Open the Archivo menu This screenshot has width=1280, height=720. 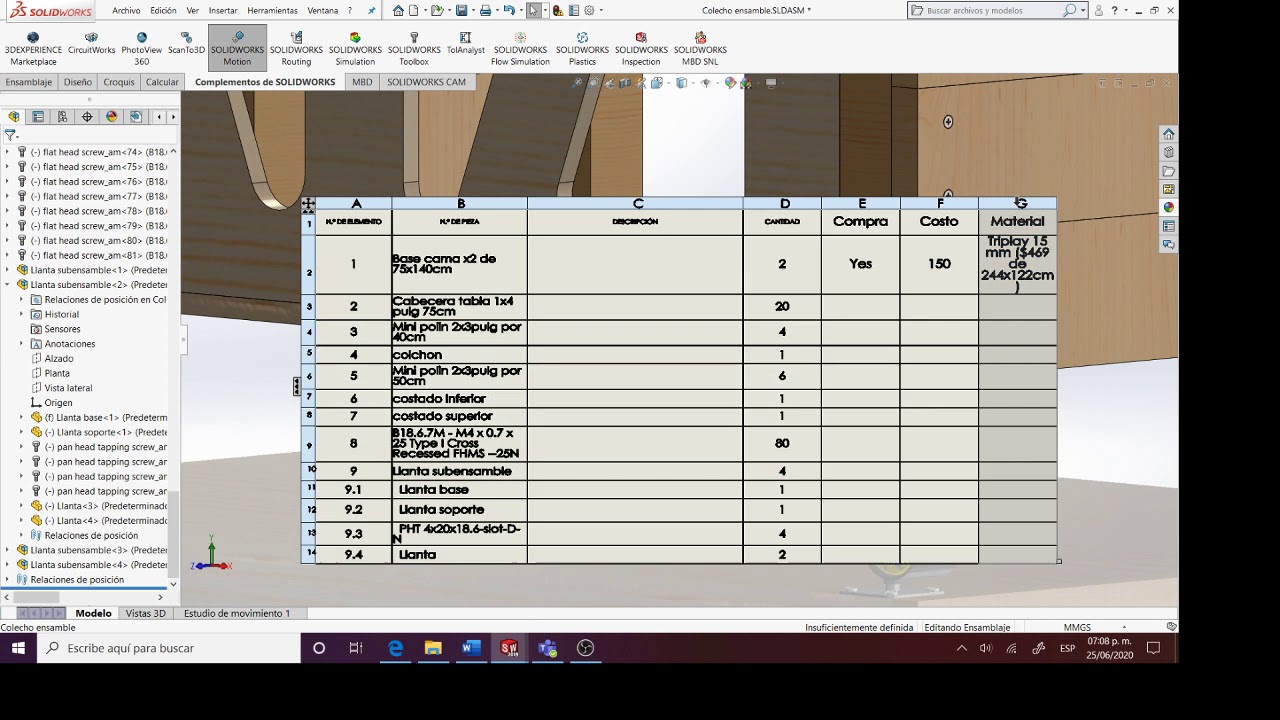[126, 10]
